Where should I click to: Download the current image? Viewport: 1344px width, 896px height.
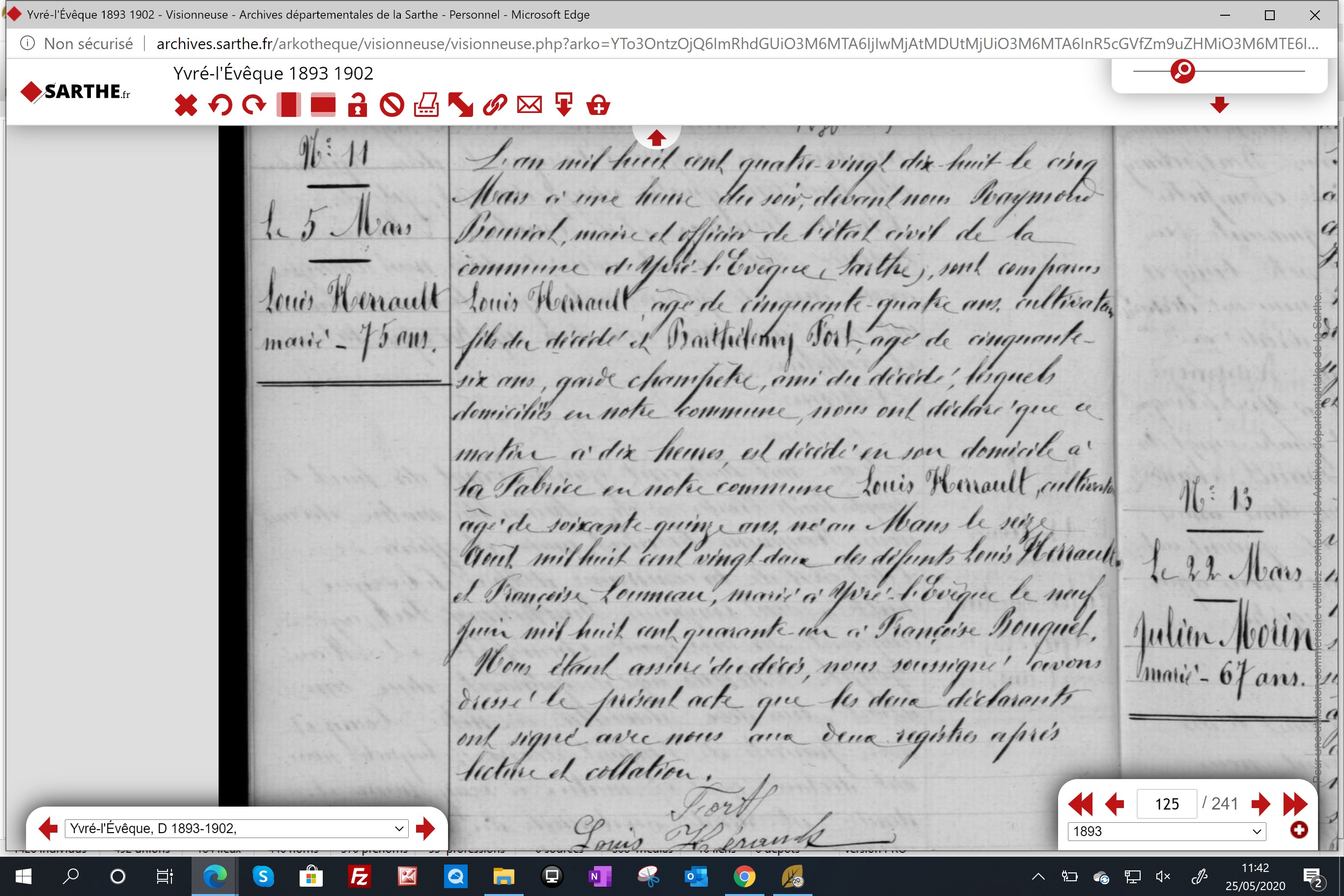(564, 105)
